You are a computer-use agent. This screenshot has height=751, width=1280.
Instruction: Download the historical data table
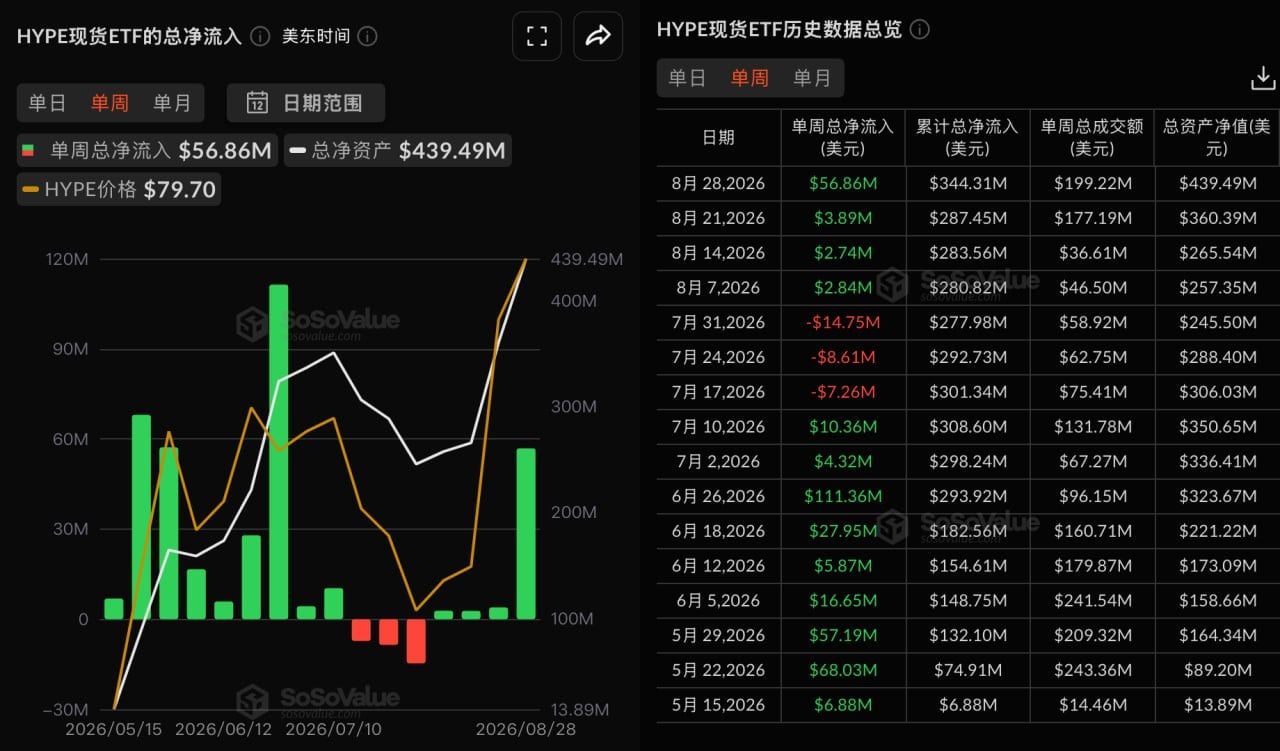1263,78
